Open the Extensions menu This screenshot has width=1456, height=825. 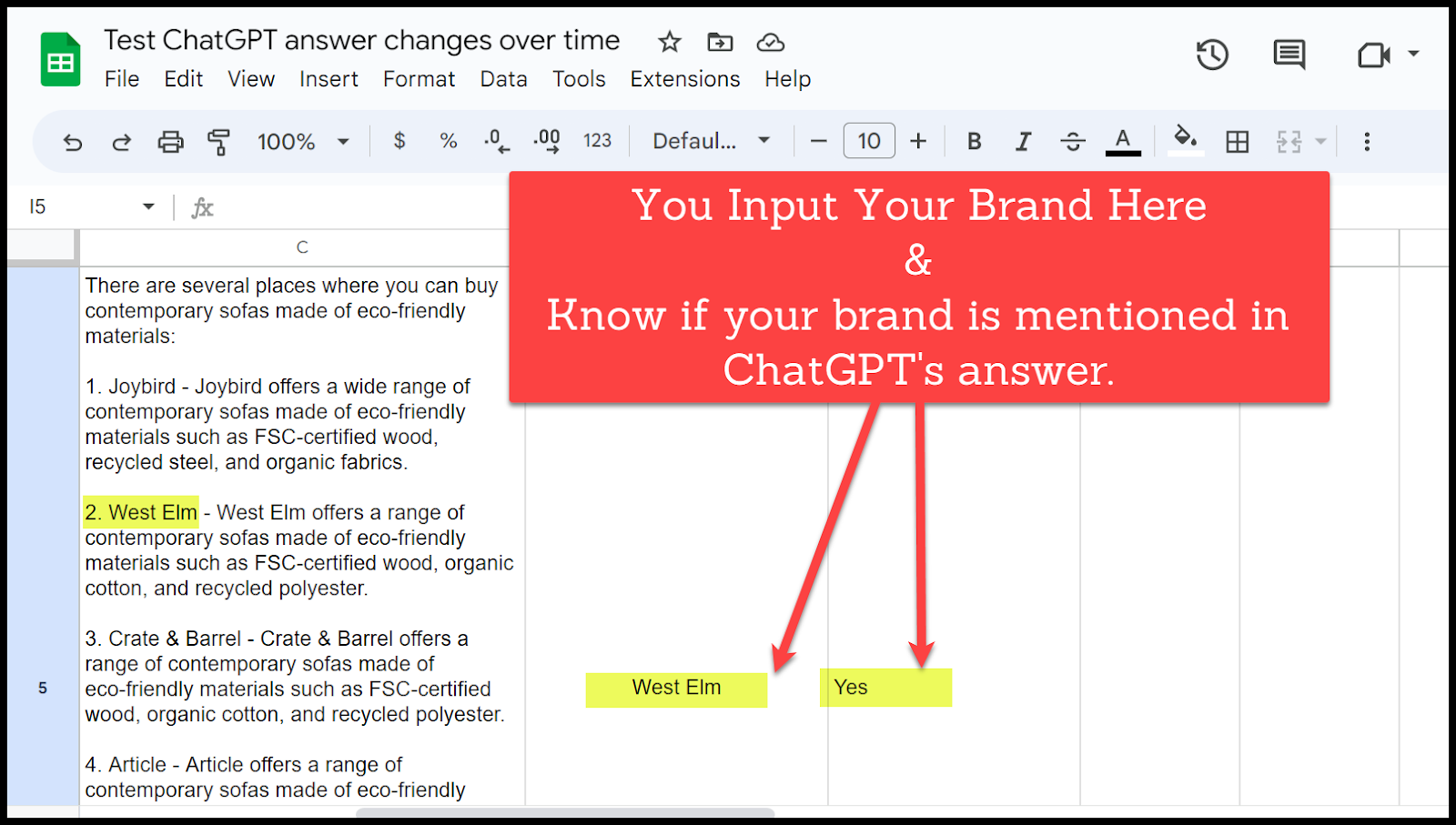(684, 79)
